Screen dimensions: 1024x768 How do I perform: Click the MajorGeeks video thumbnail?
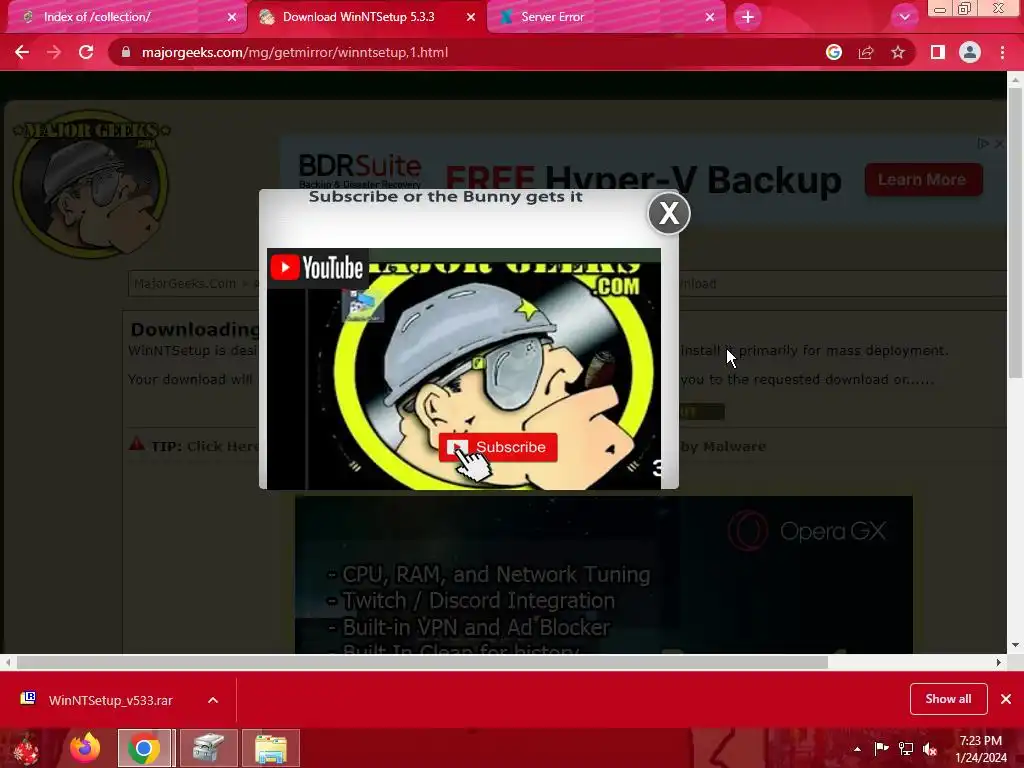pos(464,368)
